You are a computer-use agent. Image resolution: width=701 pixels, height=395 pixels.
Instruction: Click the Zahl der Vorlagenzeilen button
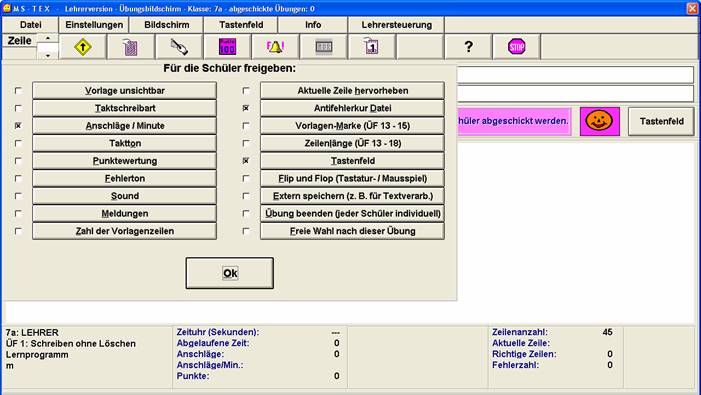pyautogui.click(x=124, y=231)
